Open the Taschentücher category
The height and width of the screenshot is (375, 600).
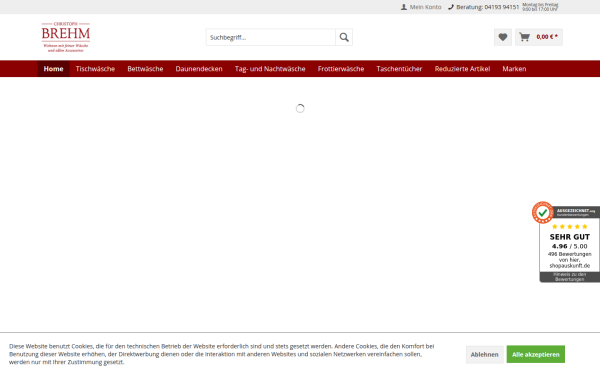click(x=399, y=69)
